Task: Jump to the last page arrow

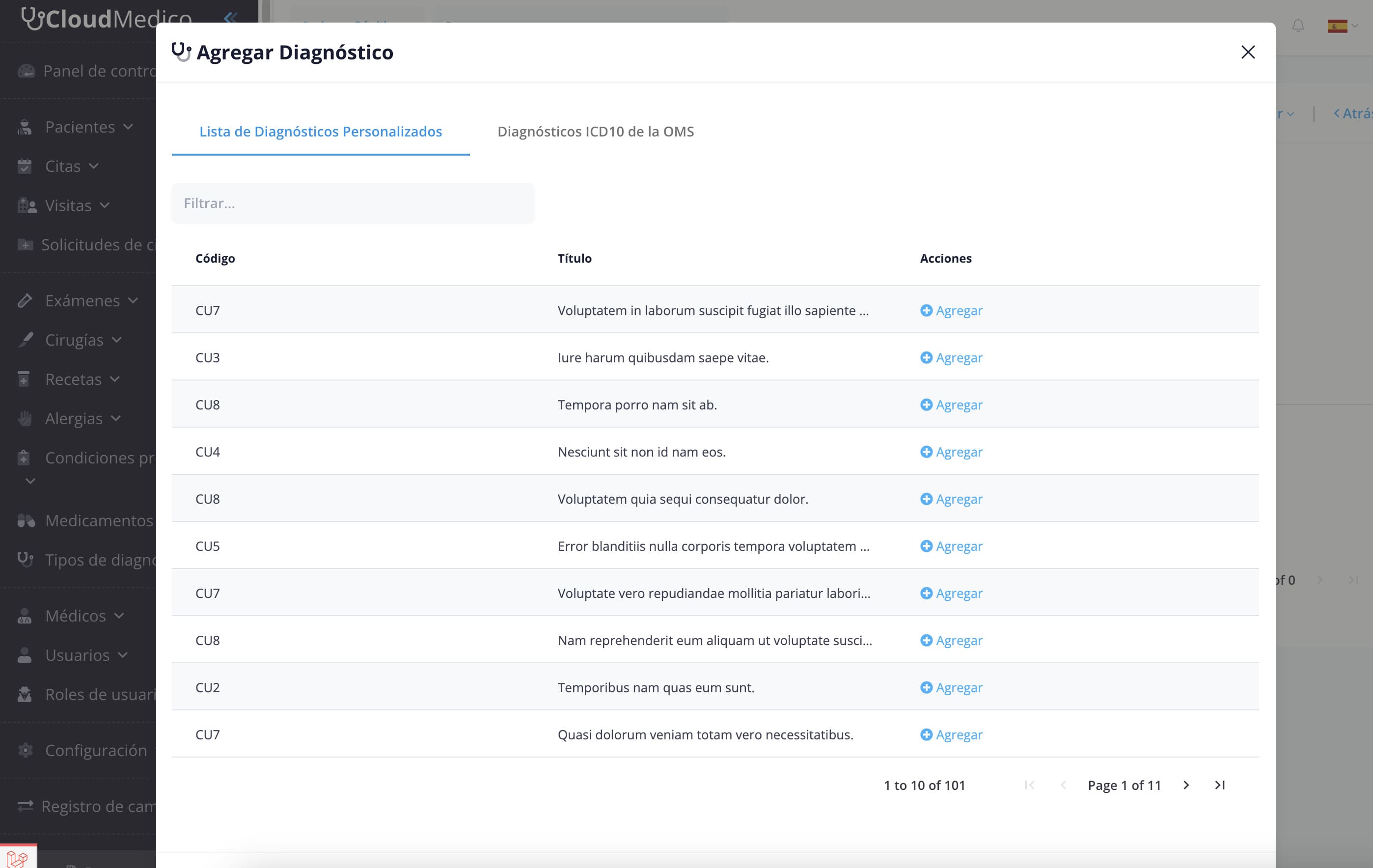Action: click(x=1220, y=785)
